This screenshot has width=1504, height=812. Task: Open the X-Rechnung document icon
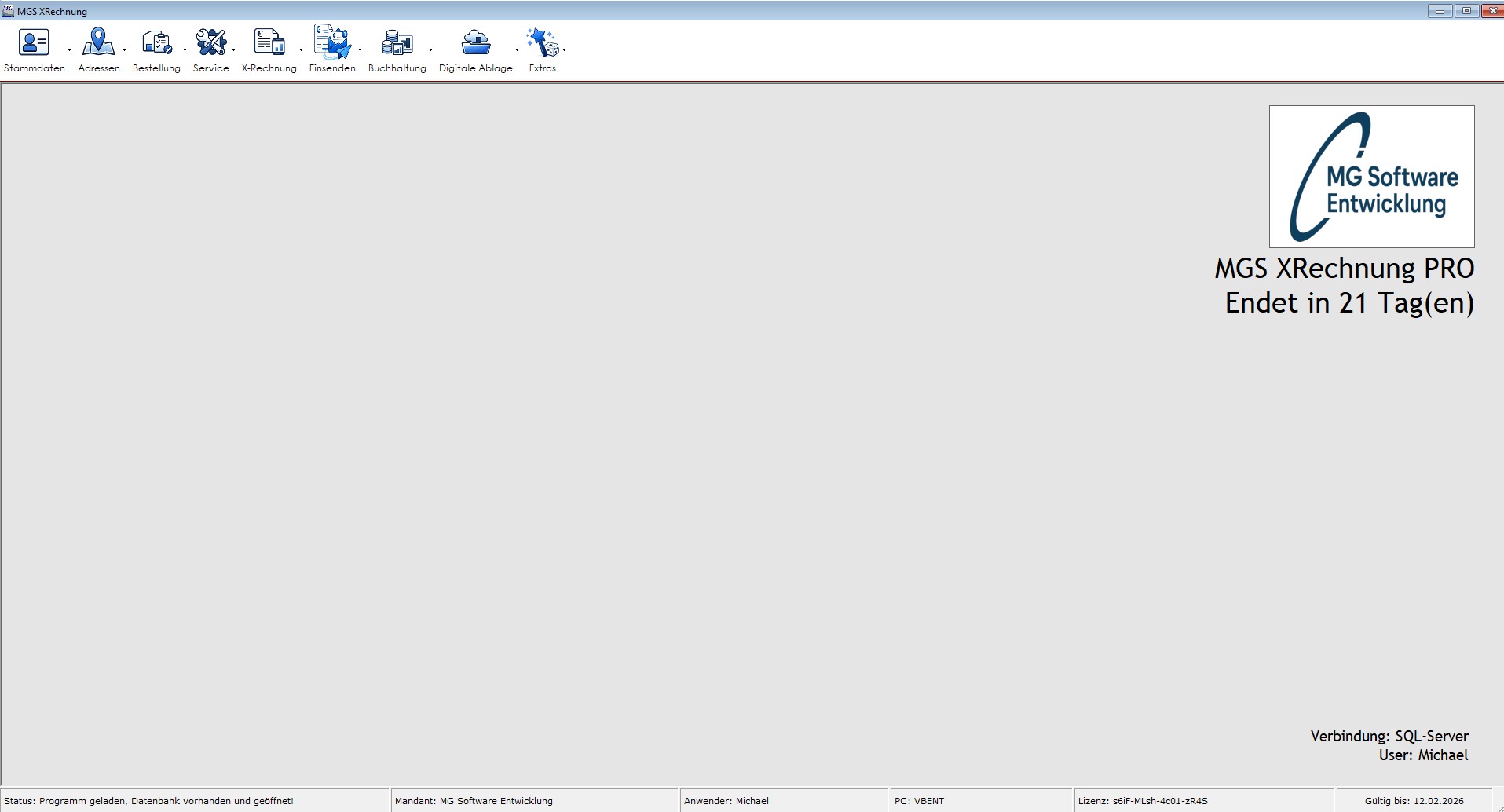269,42
